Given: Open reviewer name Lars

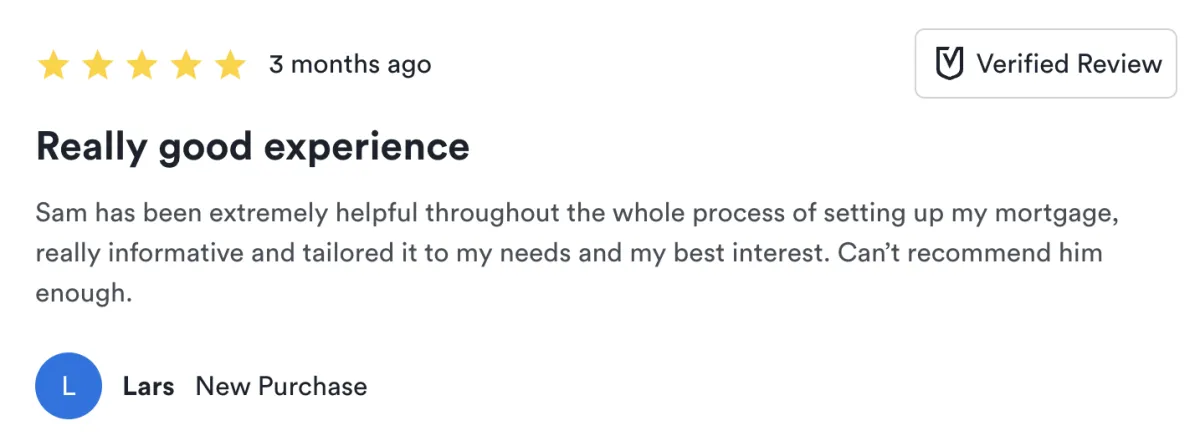Looking at the screenshot, I should [148, 386].
